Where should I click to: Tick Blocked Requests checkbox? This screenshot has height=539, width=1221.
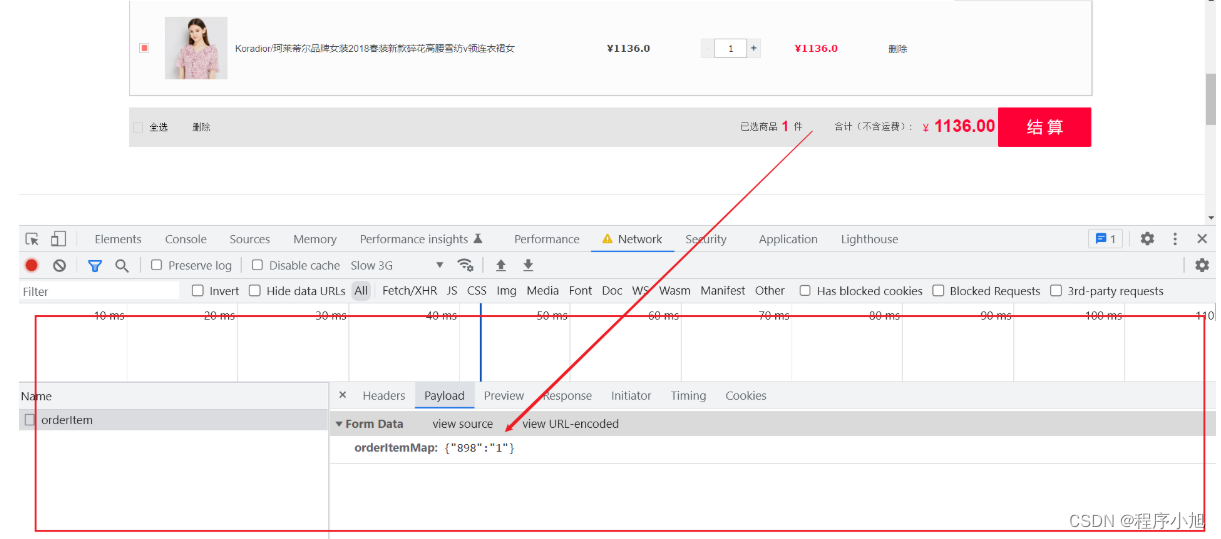coord(938,291)
